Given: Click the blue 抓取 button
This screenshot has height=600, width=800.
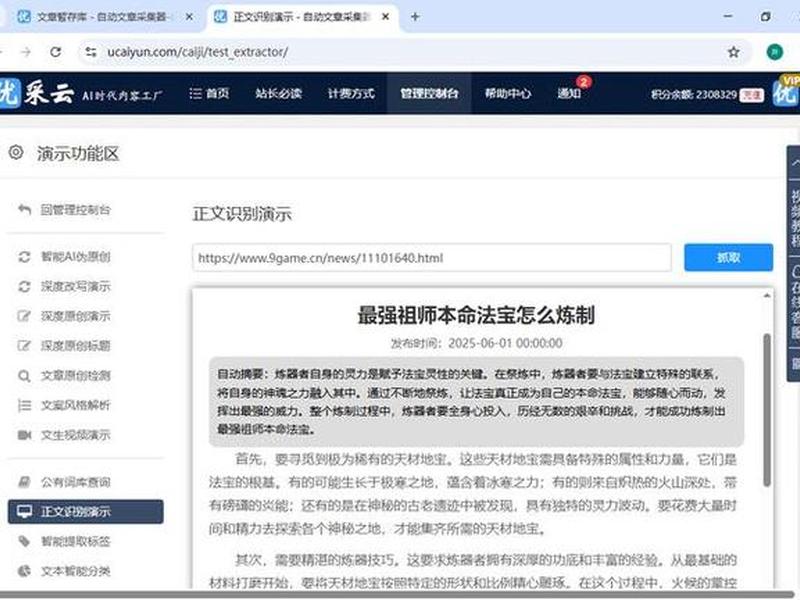Looking at the screenshot, I should pyautogui.click(x=728, y=258).
